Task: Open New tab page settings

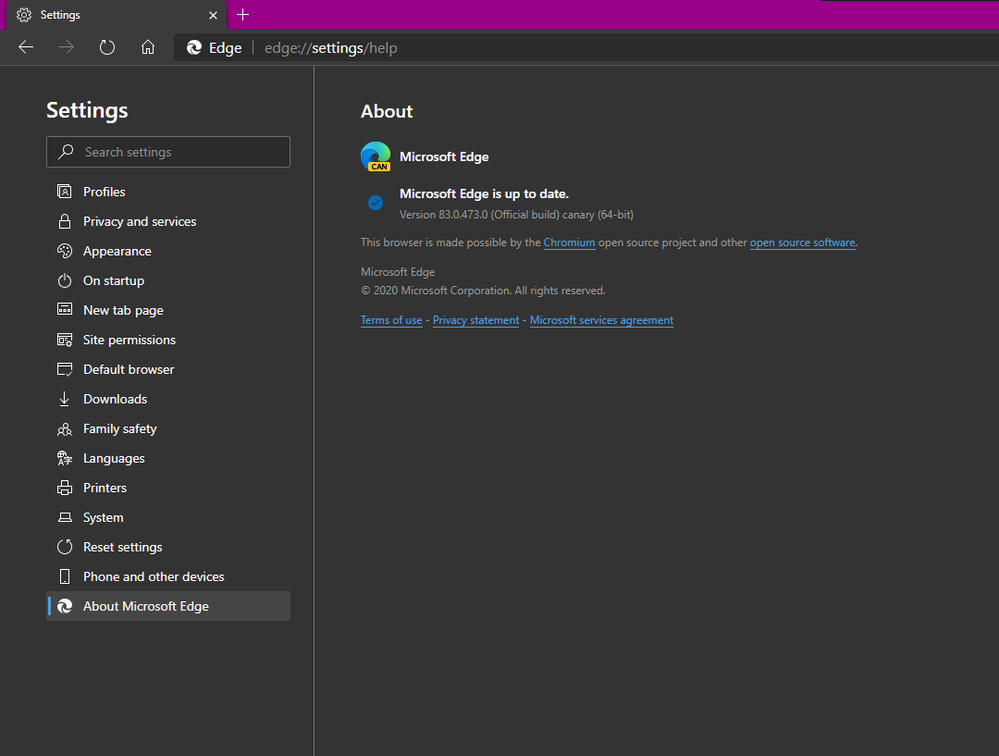Action: tap(168, 310)
